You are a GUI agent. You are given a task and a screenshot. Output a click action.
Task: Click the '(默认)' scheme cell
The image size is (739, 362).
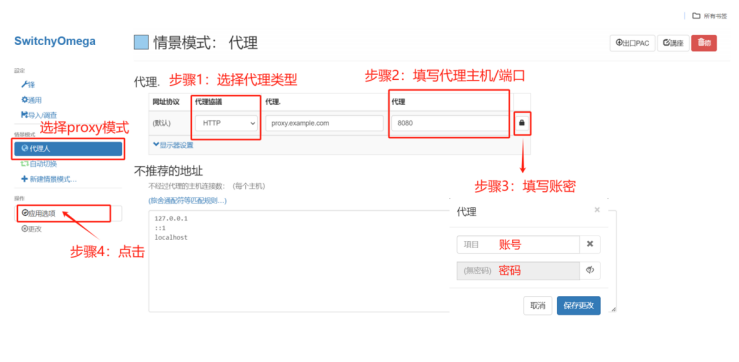pos(161,123)
